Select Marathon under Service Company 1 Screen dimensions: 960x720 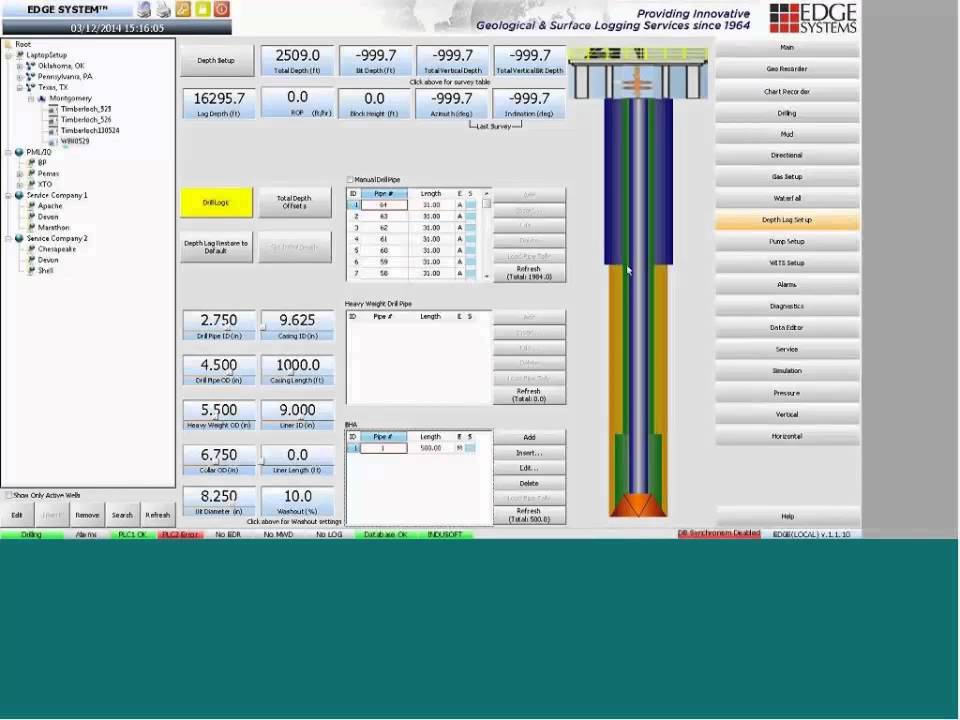pyautogui.click(x=54, y=228)
